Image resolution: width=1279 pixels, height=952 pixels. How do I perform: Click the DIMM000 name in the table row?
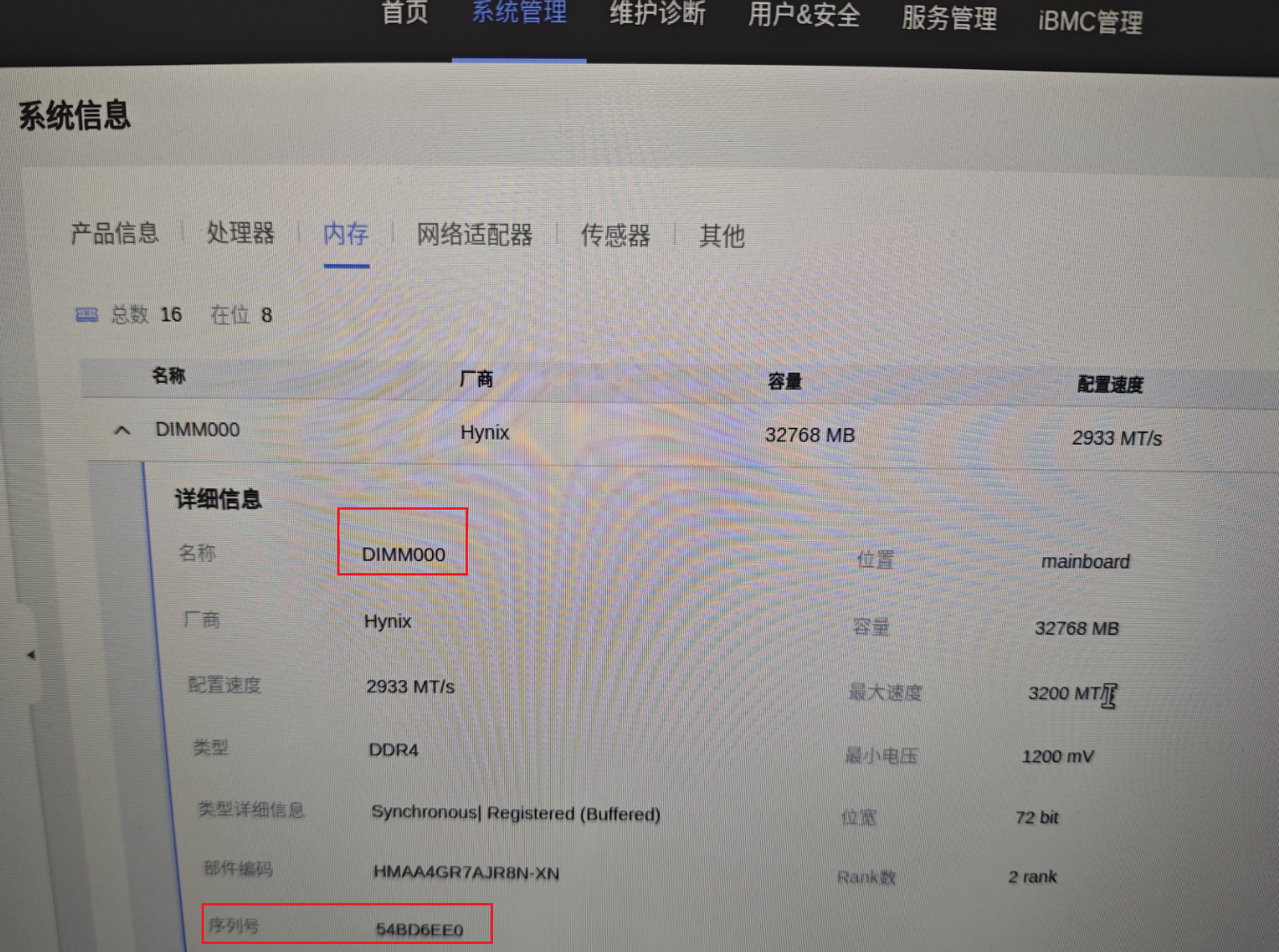click(x=198, y=429)
